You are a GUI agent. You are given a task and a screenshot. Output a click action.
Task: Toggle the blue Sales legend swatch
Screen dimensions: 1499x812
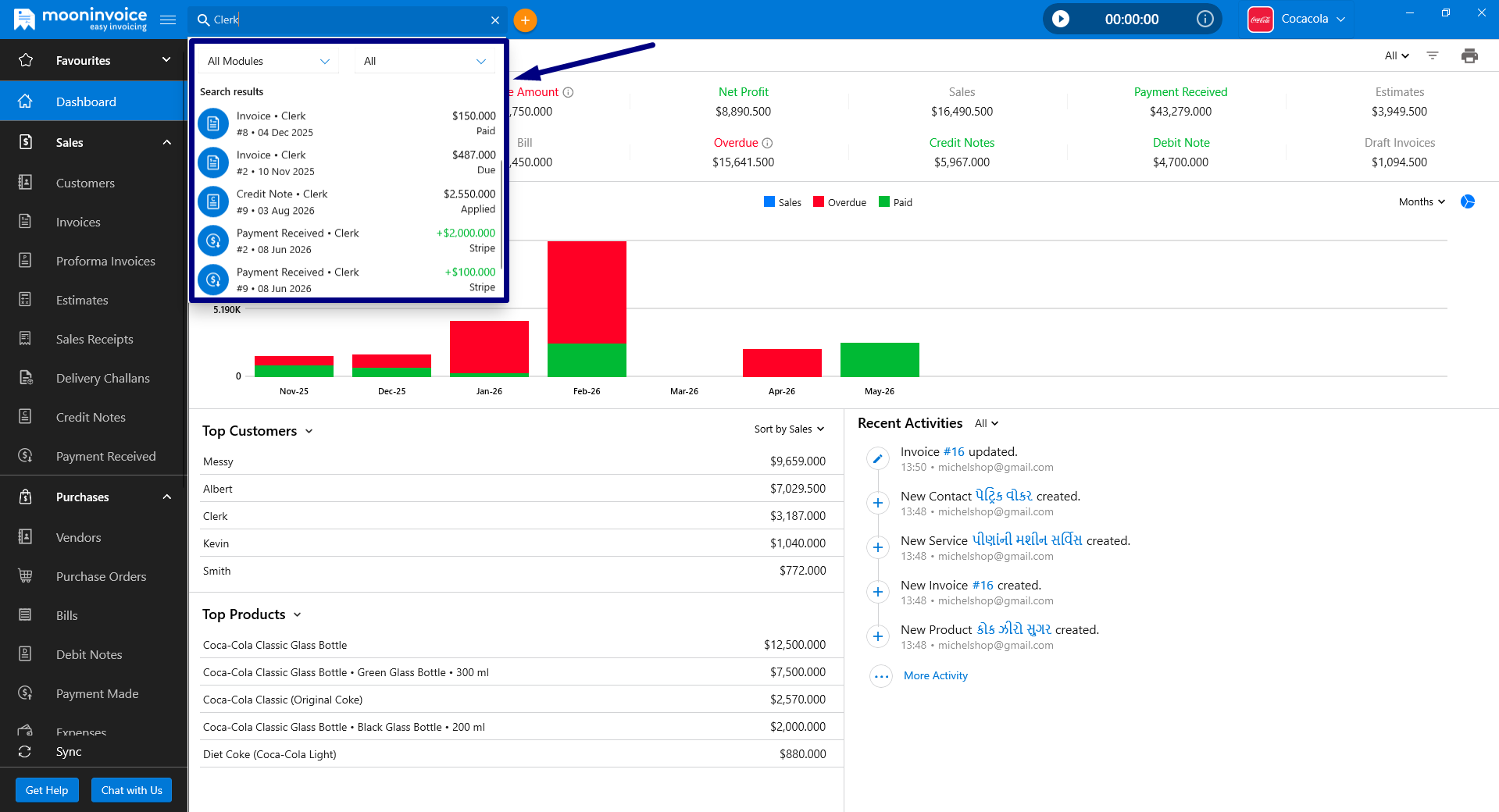(x=769, y=201)
